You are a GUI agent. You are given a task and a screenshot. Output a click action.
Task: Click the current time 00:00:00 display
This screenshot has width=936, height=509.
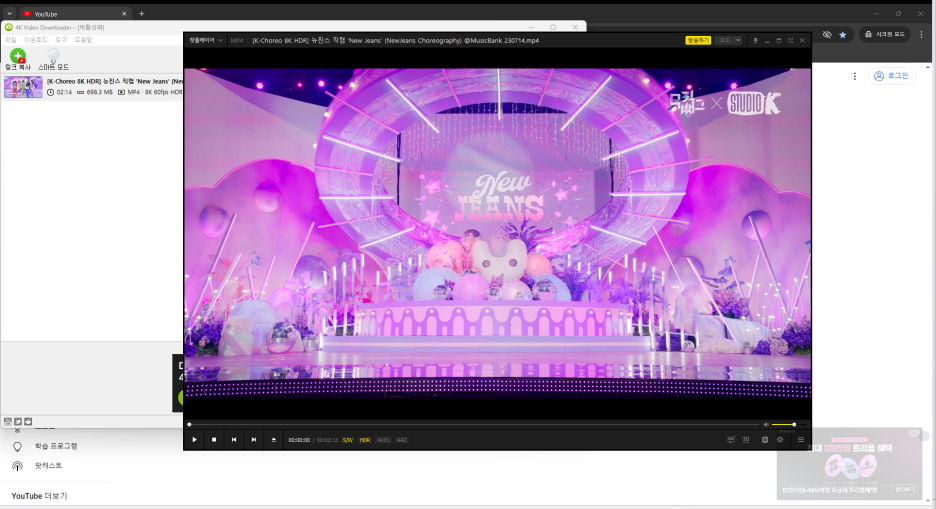299,440
